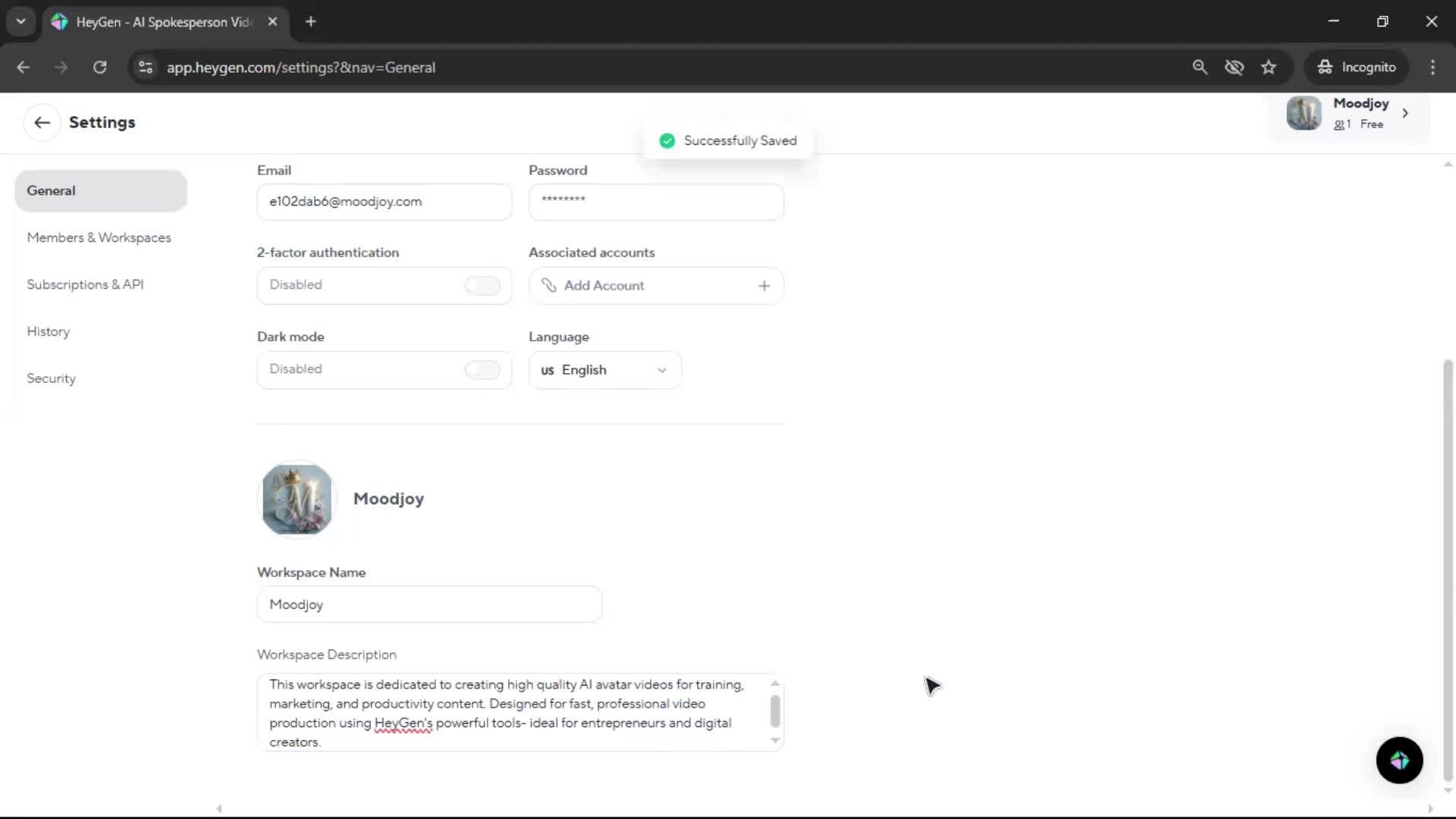
Task: Click the Moodjoy workspace avatar image
Action: (x=297, y=499)
